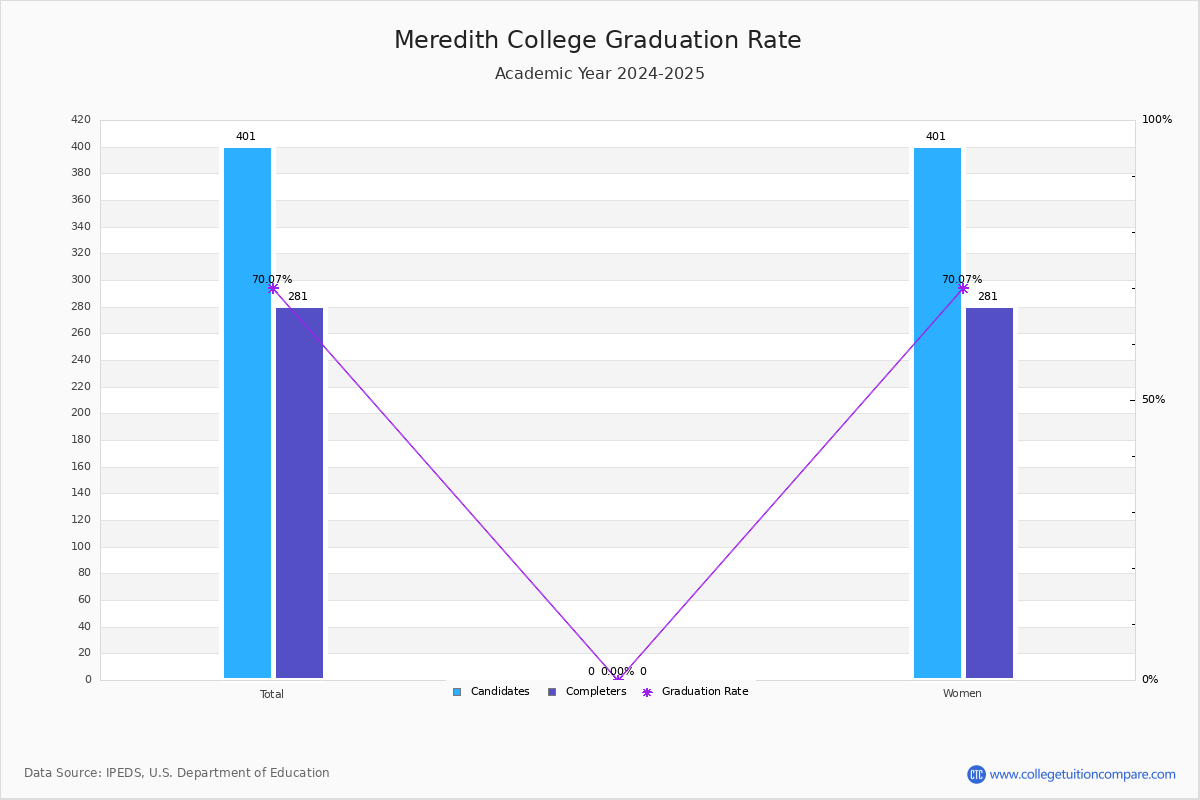This screenshot has width=1200, height=800.
Task: Click the Total category axis label
Action: (x=272, y=694)
